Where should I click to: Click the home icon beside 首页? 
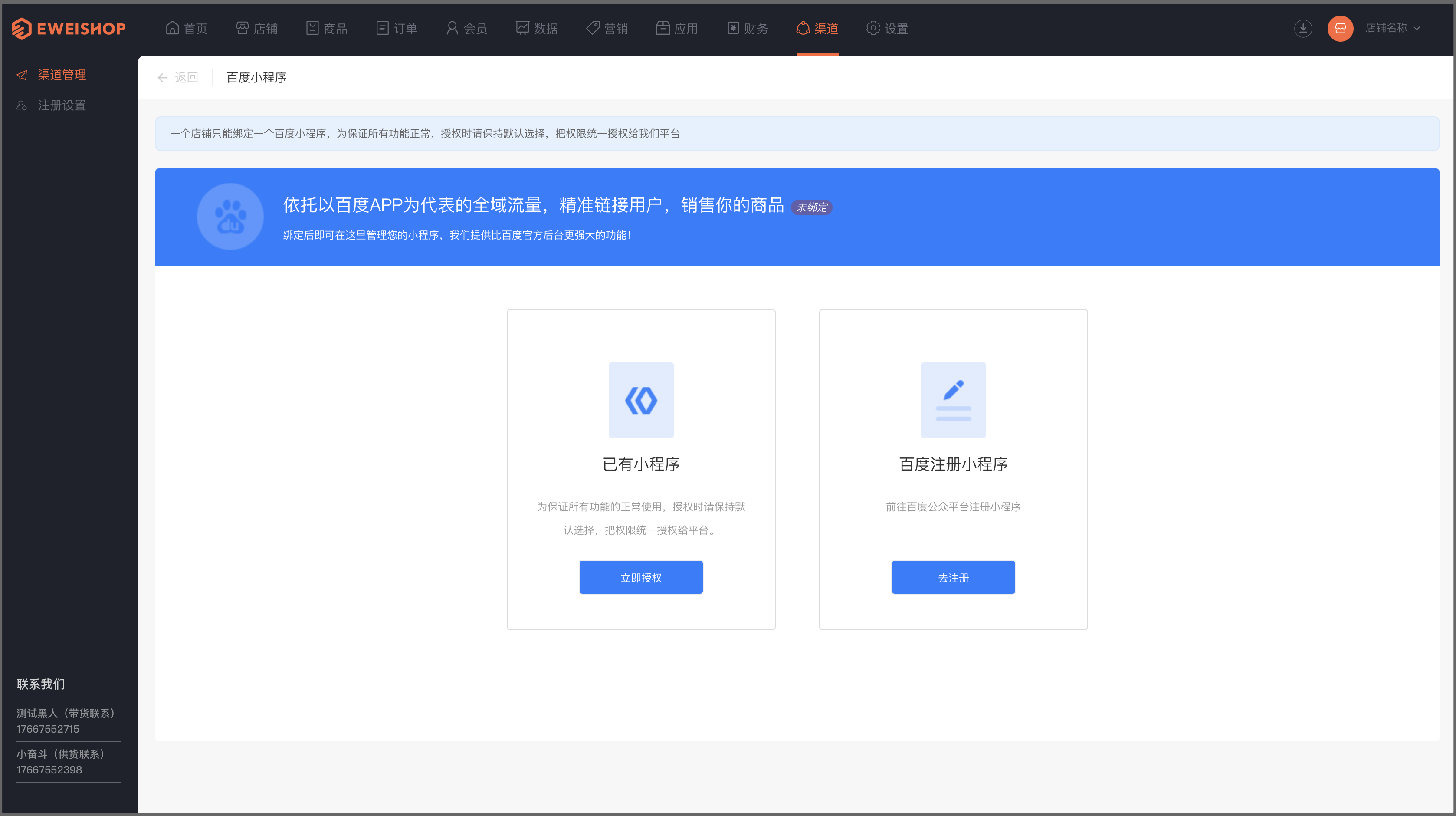(x=172, y=28)
